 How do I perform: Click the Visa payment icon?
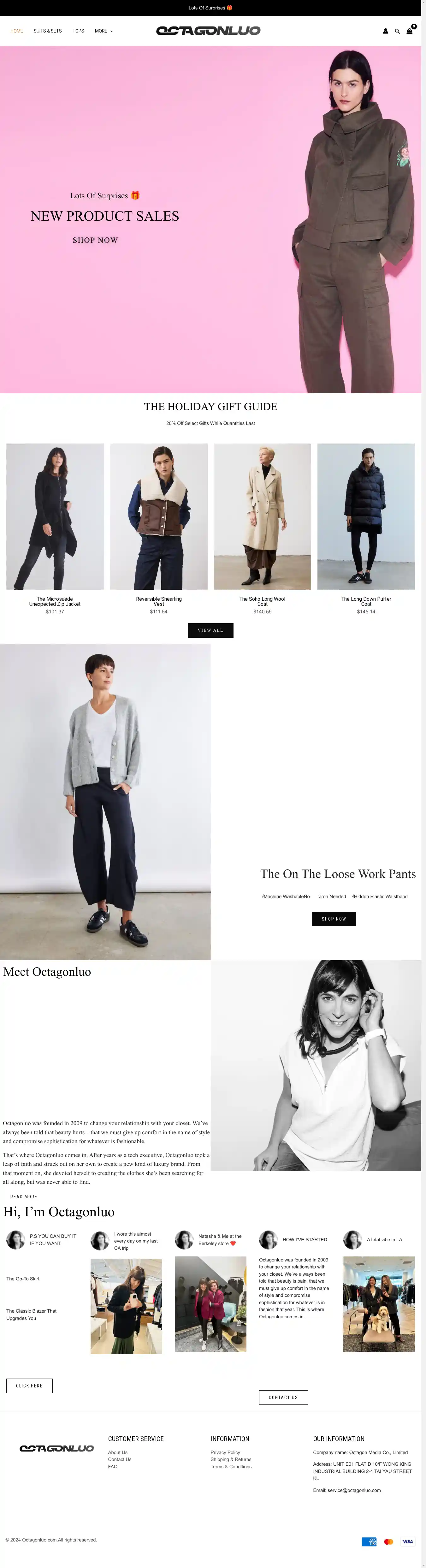408,1542
